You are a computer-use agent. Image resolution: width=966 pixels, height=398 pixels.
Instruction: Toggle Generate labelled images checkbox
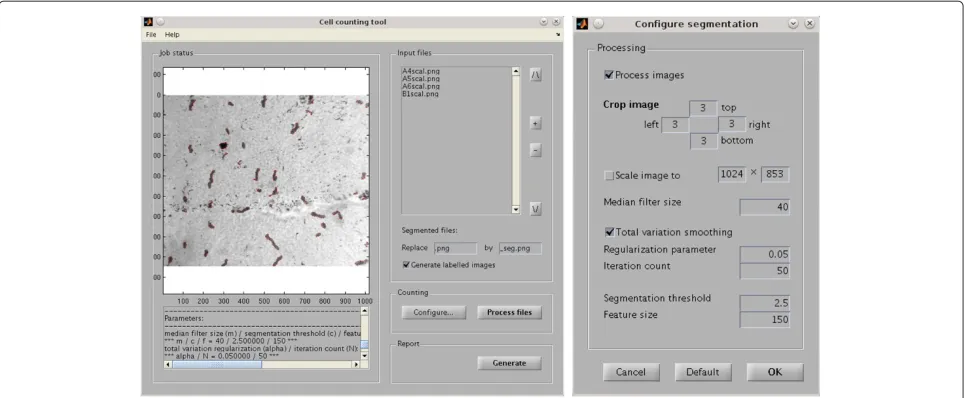406,265
